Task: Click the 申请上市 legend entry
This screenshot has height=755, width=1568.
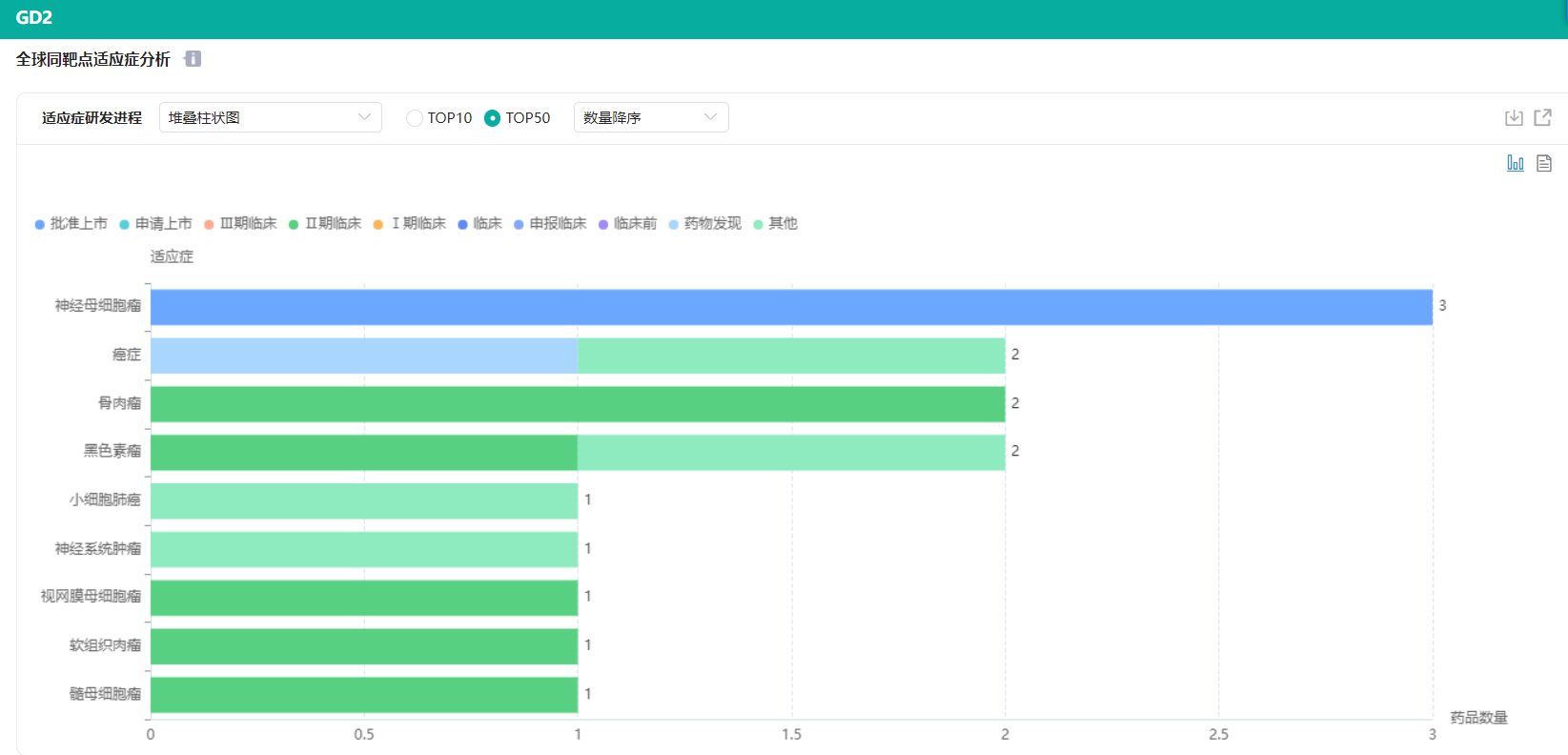Action: (x=155, y=224)
